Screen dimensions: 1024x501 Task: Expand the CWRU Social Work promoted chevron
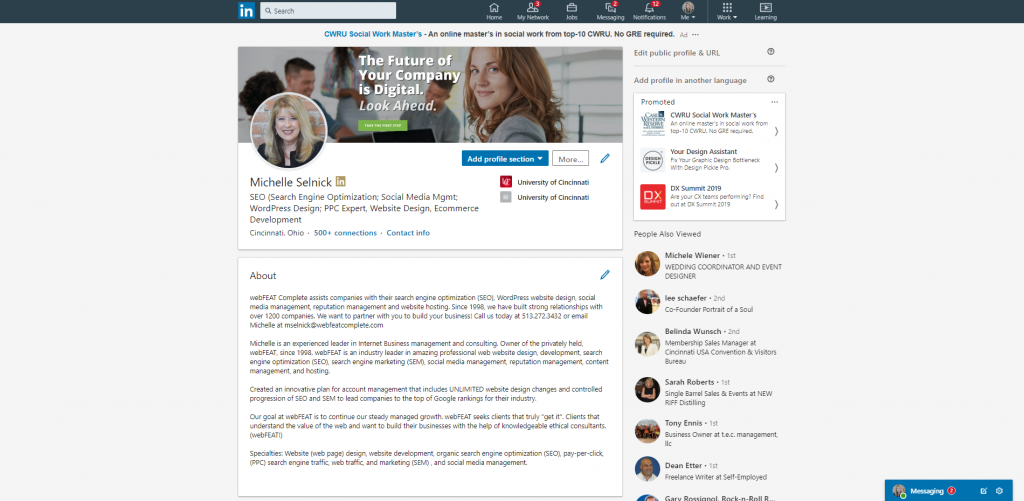(x=776, y=131)
